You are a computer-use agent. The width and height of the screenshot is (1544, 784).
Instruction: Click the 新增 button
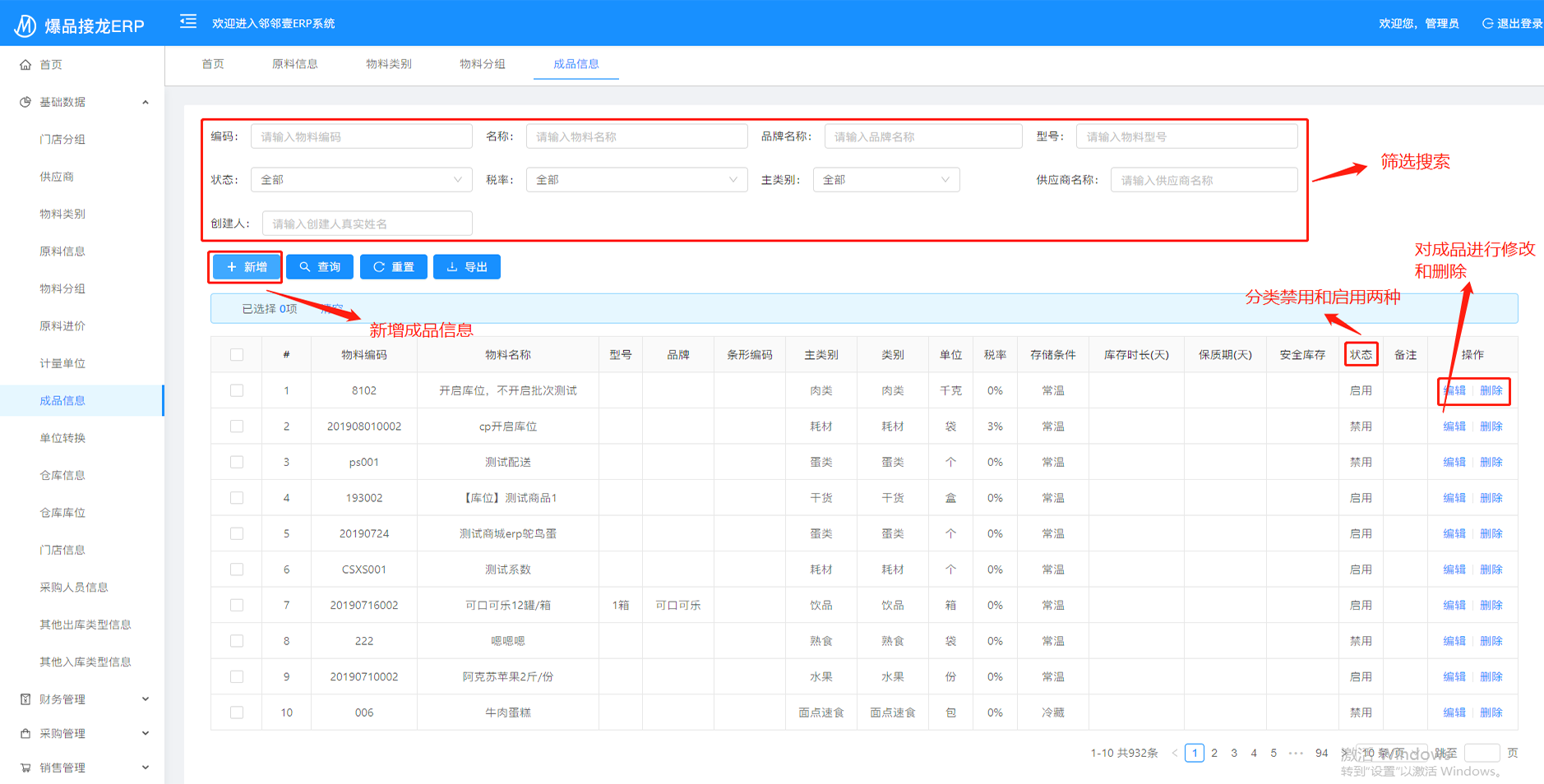coord(246,267)
